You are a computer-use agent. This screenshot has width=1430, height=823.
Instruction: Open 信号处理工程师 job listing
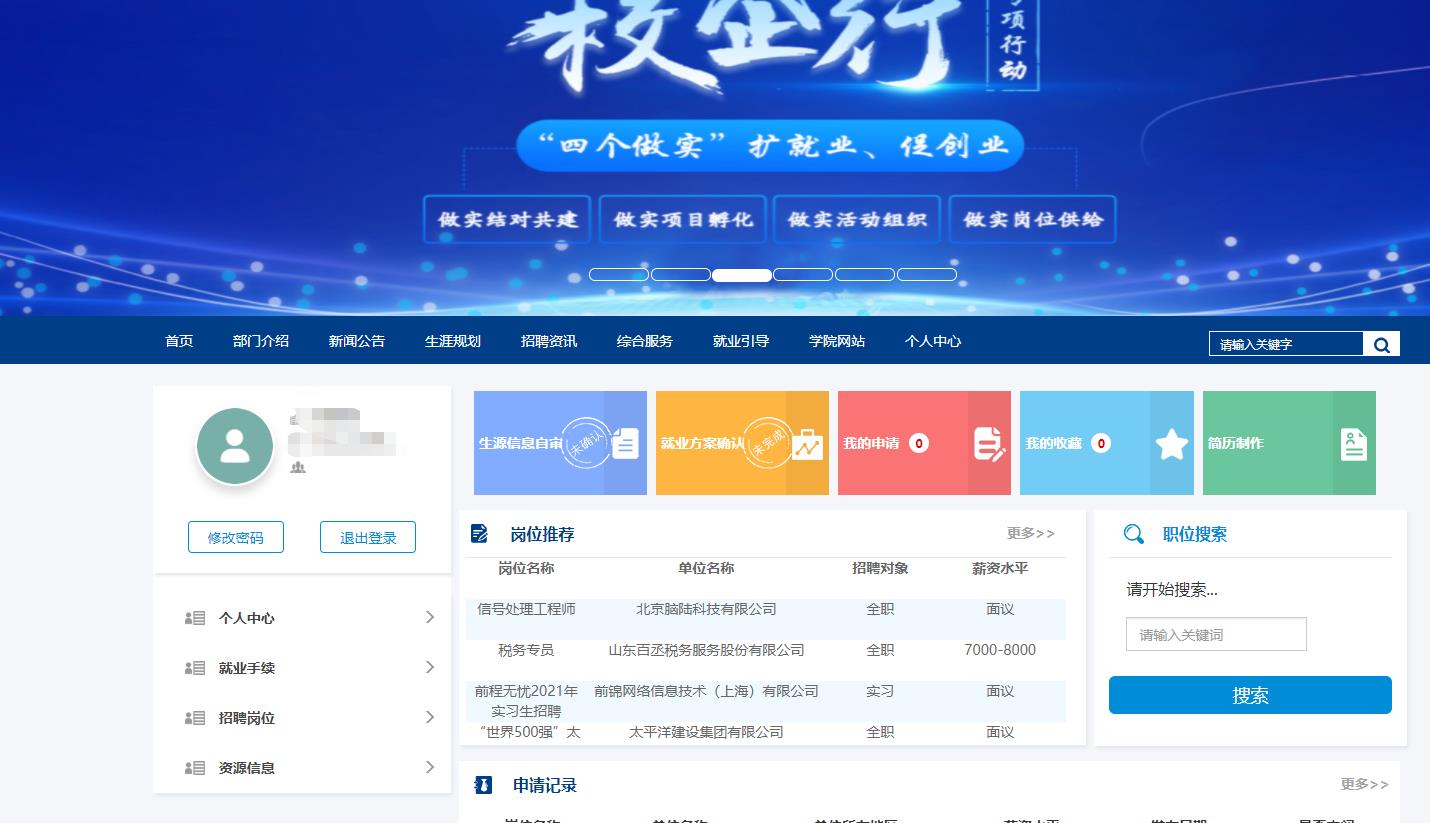(x=526, y=609)
